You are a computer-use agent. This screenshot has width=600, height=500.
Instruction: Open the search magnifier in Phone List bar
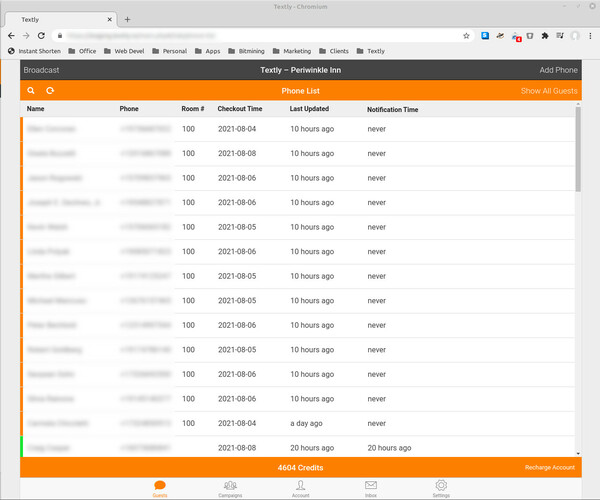(x=31, y=91)
